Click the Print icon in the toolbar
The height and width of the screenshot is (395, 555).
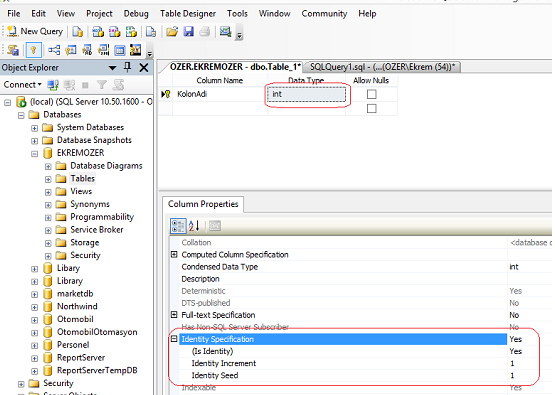(x=205, y=32)
